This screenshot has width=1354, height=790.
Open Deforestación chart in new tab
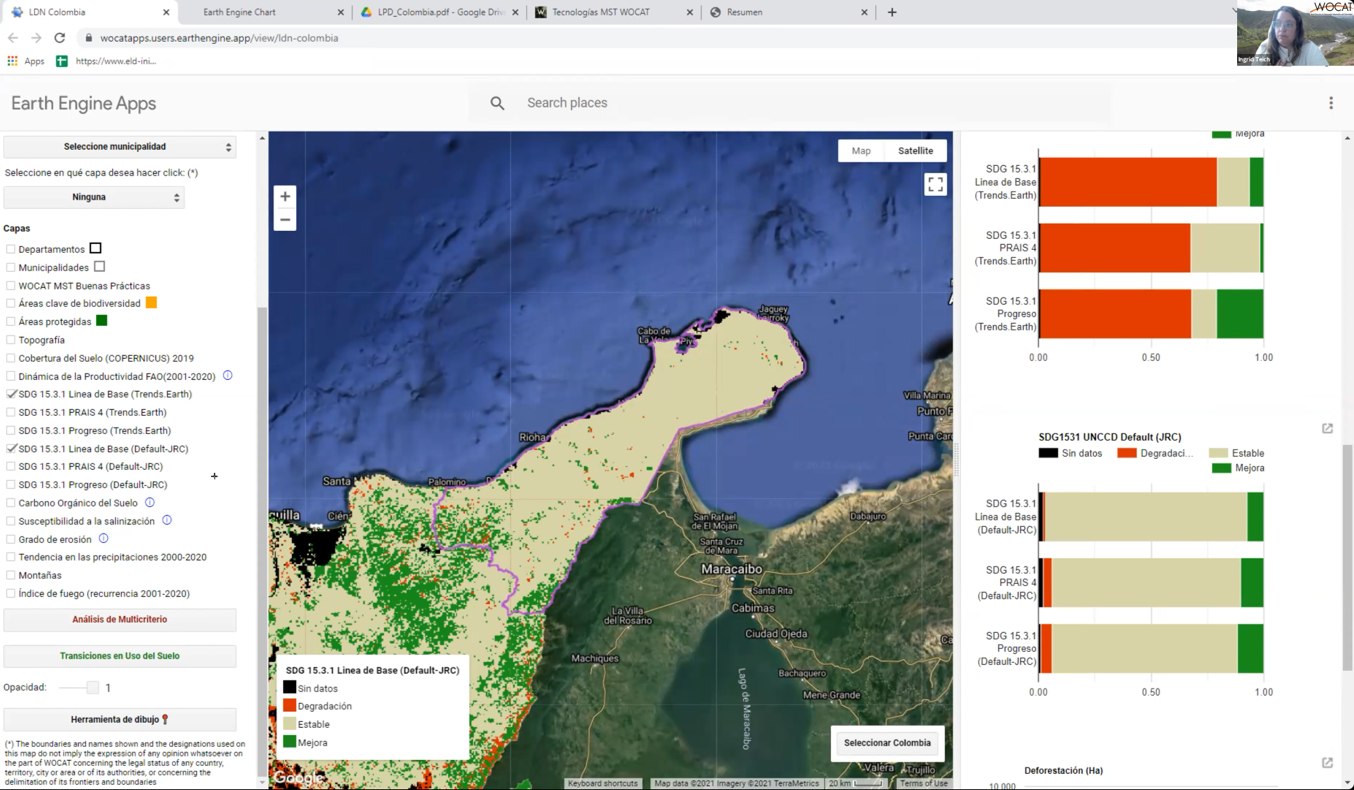[x=1327, y=763]
